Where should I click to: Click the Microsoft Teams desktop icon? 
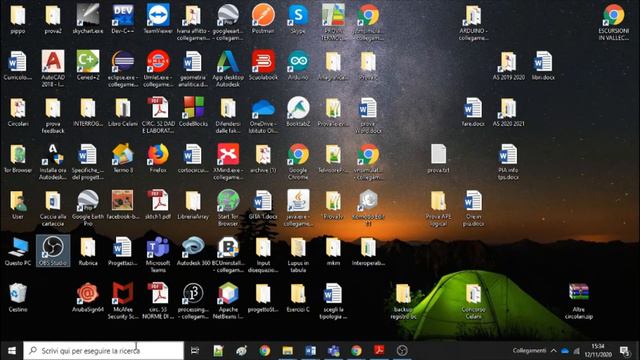click(158, 255)
